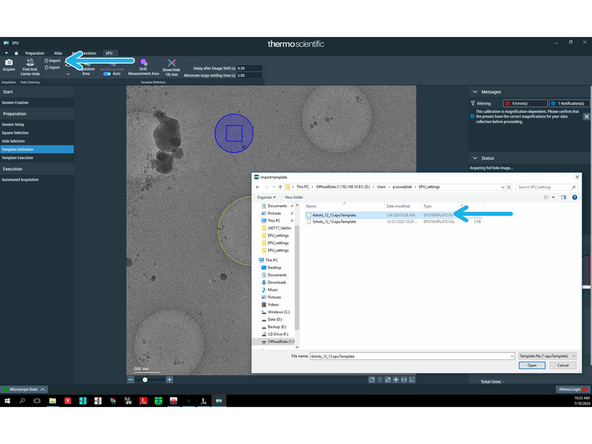
Task: Toggle the preview pane icon
Action: (x=564, y=197)
